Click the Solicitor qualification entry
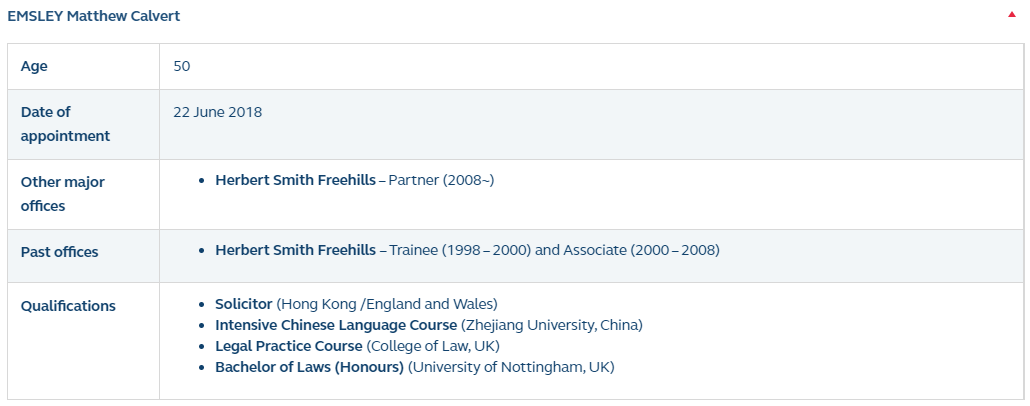 click(x=243, y=304)
